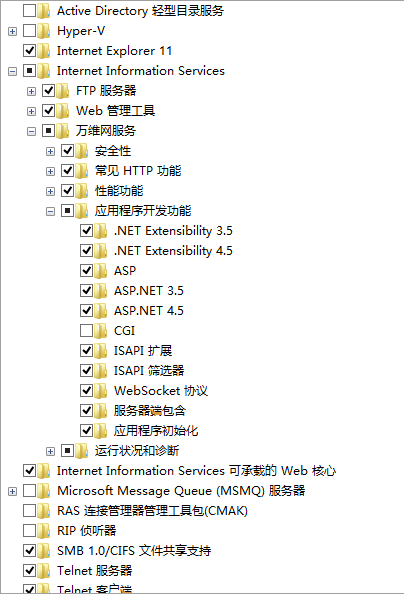The image size is (404, 594).
Task: Click the ASP.NET 4.5 folder icon
Action: (x=101, y=311)
